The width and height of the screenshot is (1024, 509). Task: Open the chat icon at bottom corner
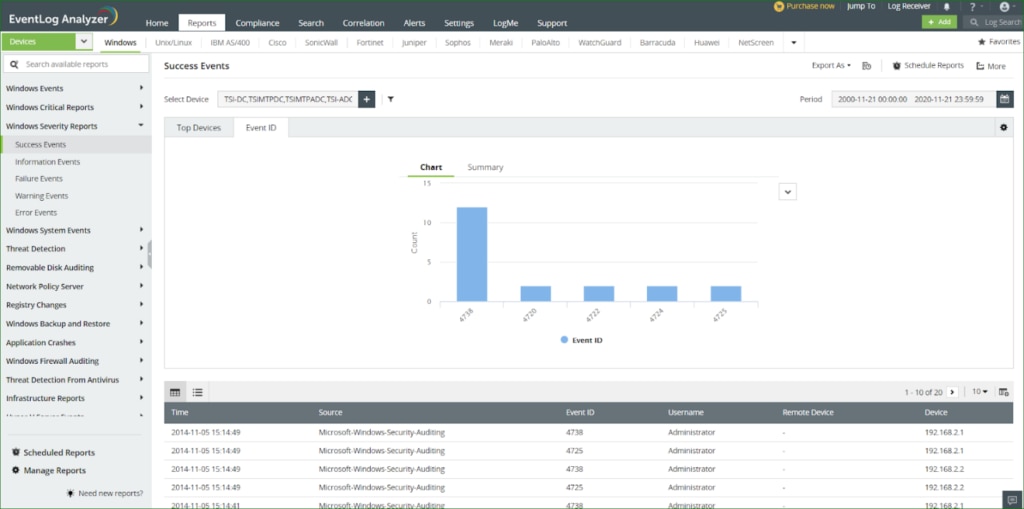tap(1012, 500)
